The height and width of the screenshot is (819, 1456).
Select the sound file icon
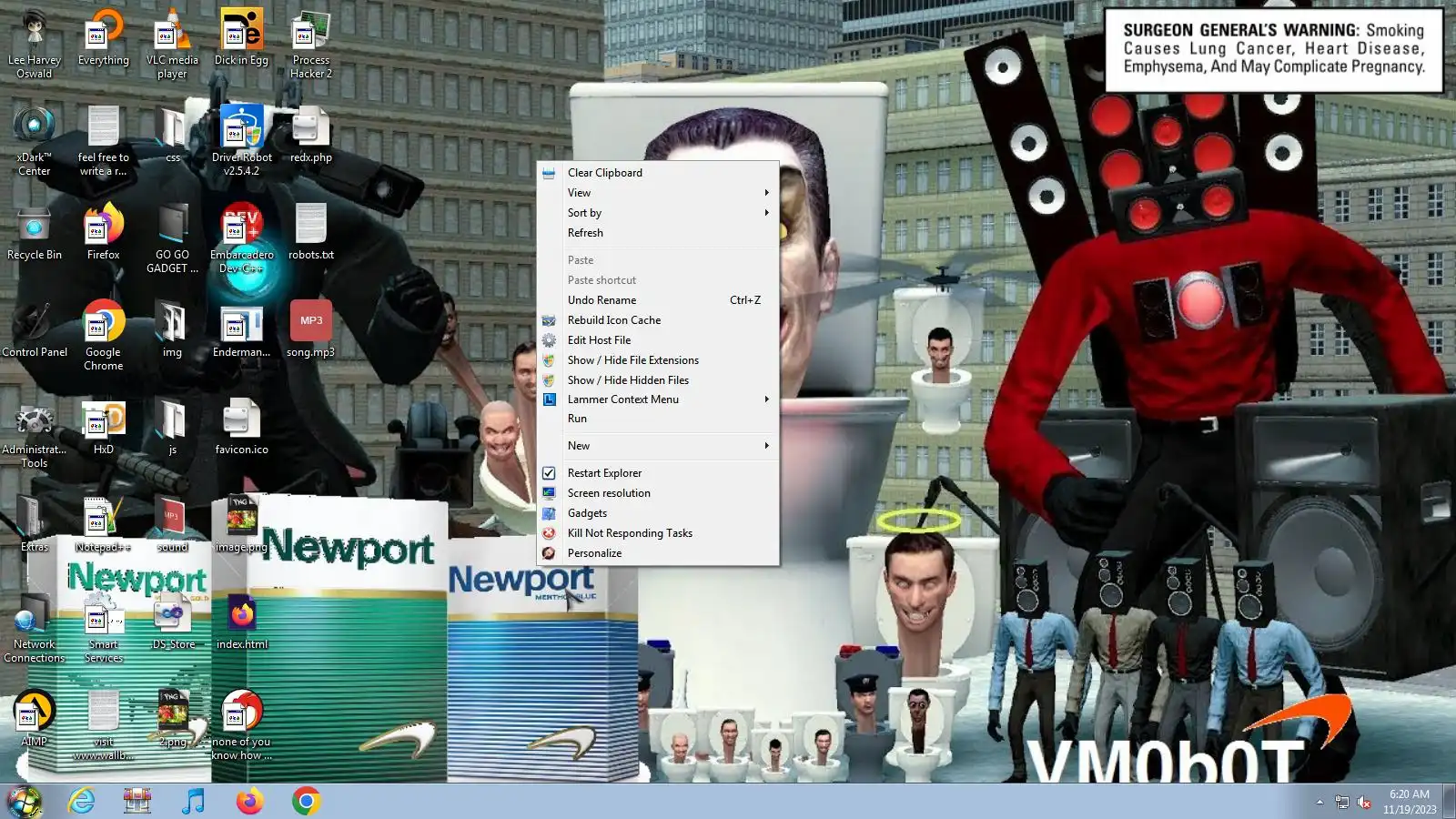173,524
